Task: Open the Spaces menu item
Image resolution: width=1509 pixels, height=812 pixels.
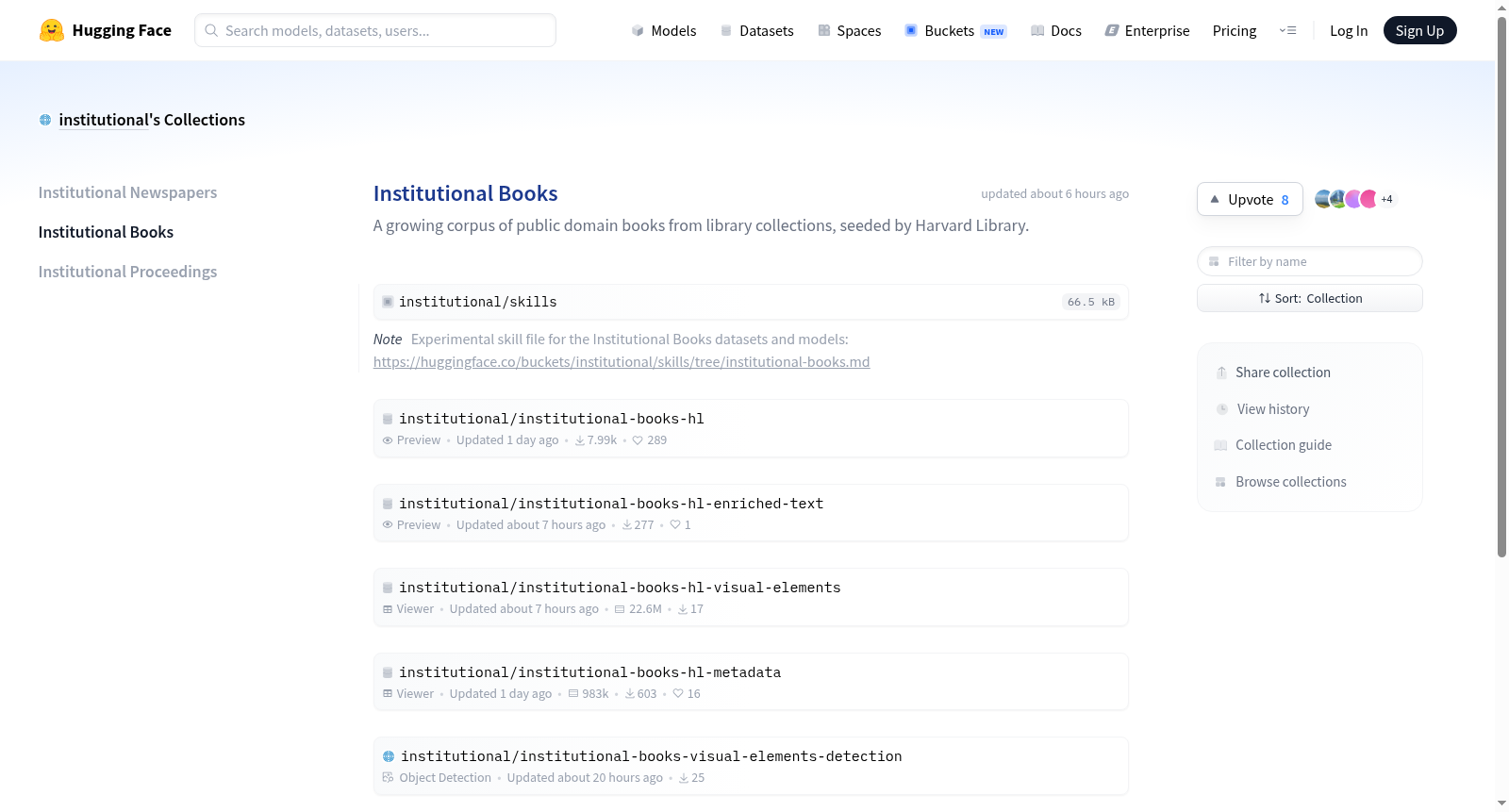Action: pyautogui.click(x=850, y=30)
